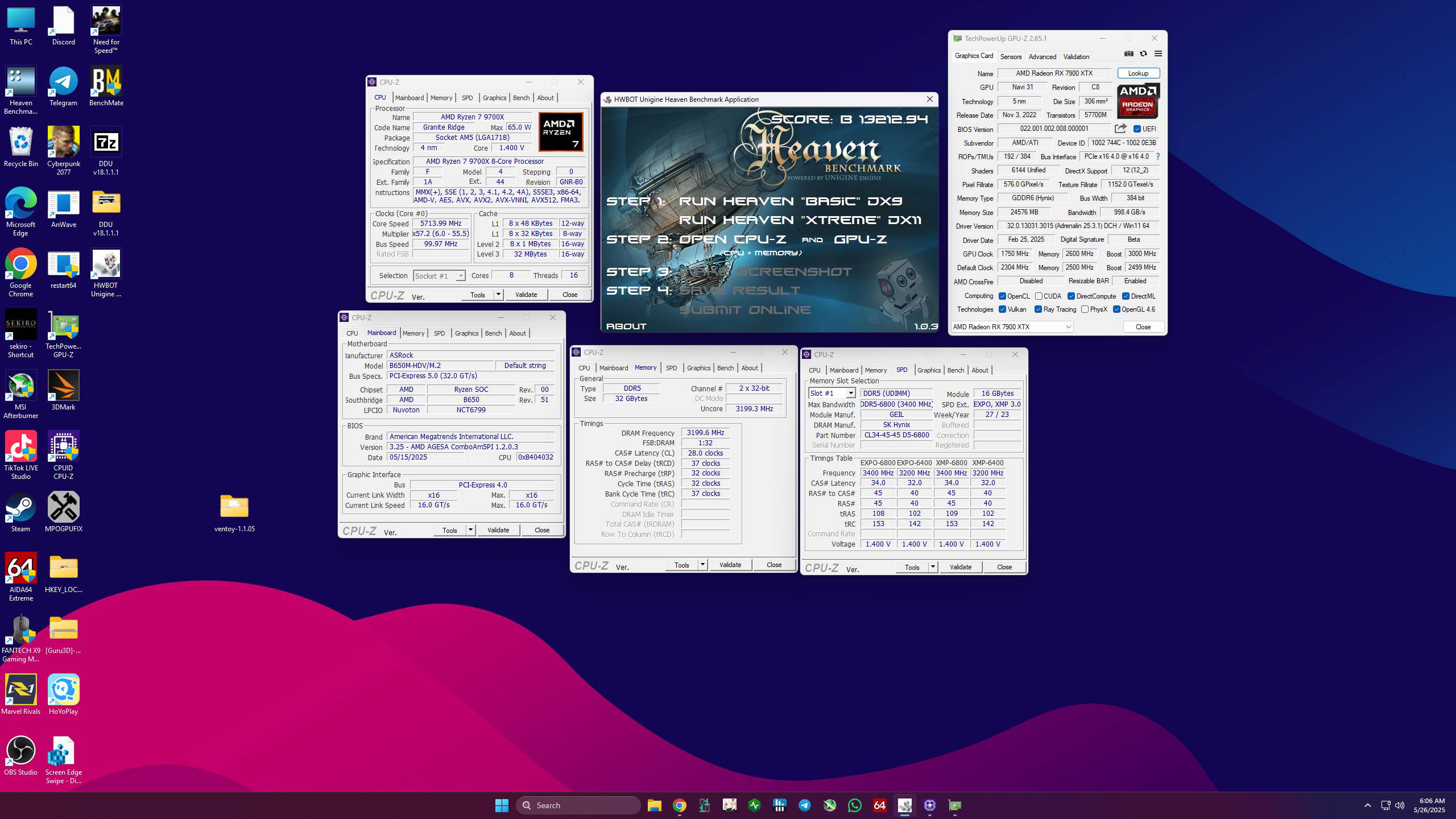Open WhatsApp from the taskbar
The image size is (1456, 819).
coord(854,805)
